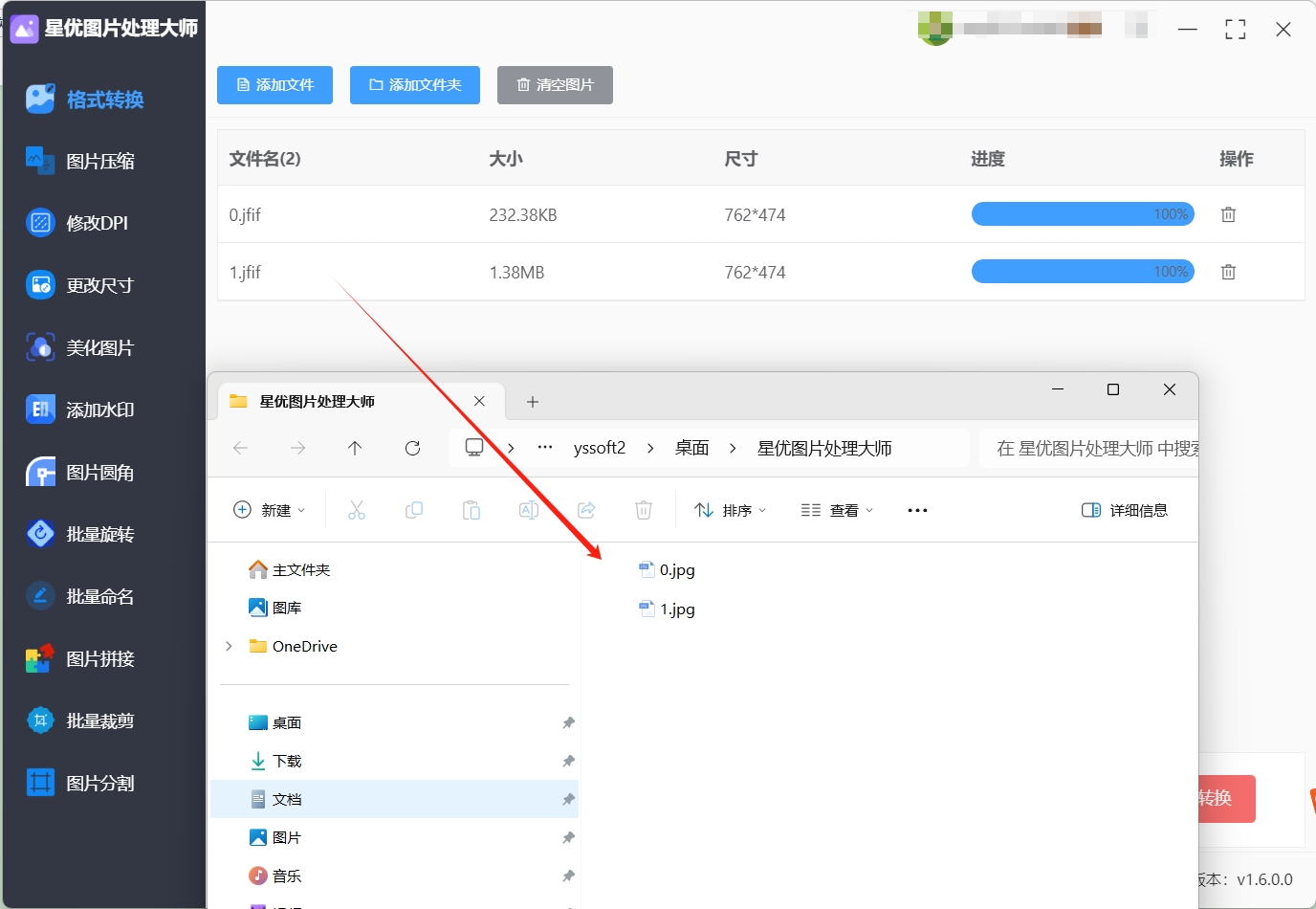Viewport: 1316px width, 909px height.
Task: Add a new Explorer tab
Action: (x=533, y=402)
